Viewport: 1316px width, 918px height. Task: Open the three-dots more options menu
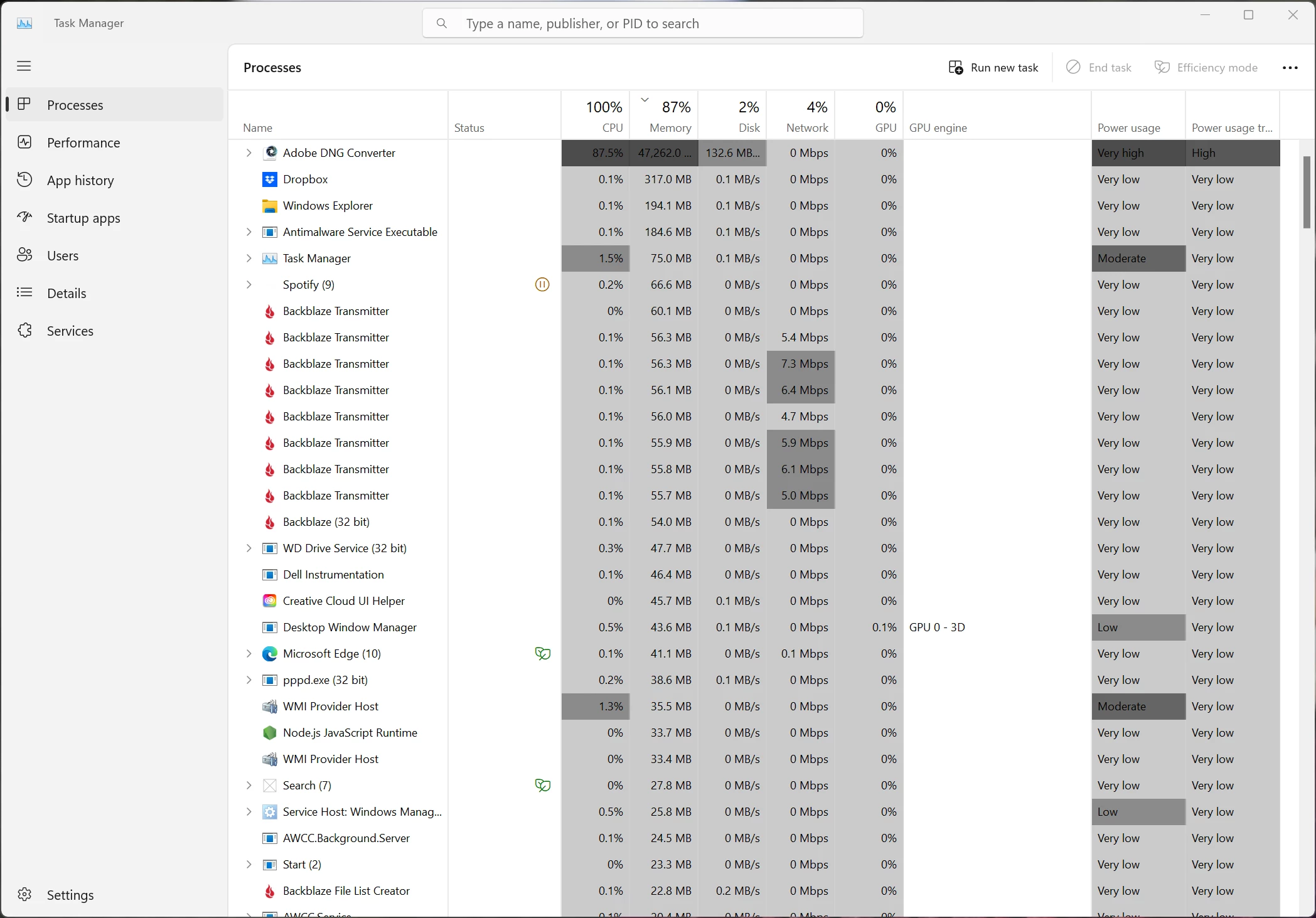(1290, 68)
